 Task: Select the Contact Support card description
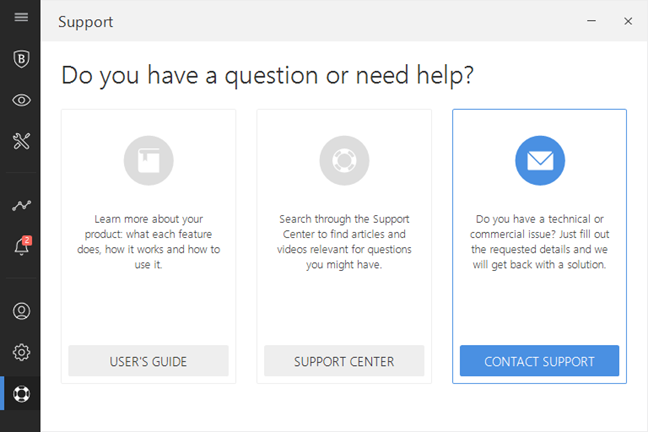coord(540,242)
